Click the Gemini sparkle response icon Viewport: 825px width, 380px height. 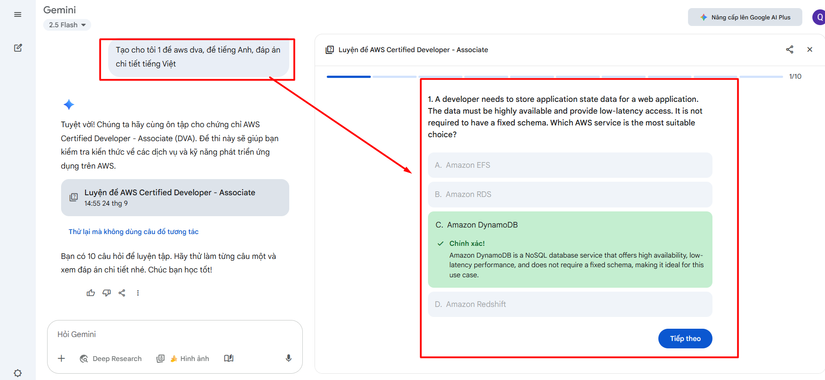(69, 105)
